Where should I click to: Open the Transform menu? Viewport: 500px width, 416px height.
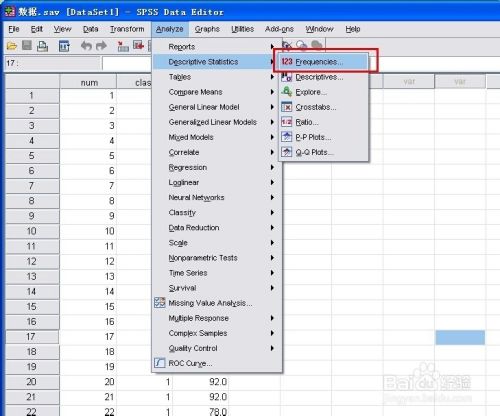[127, 29]
